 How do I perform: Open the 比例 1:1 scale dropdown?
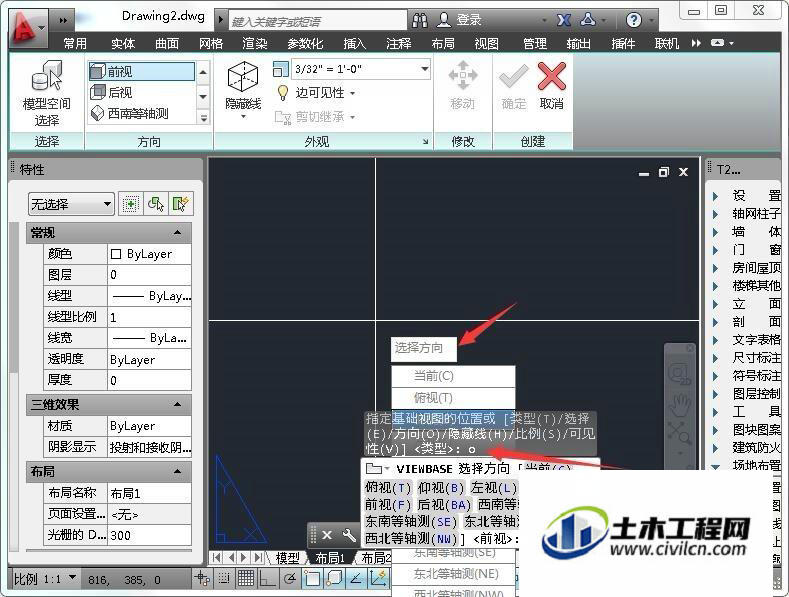pos(72,577)
